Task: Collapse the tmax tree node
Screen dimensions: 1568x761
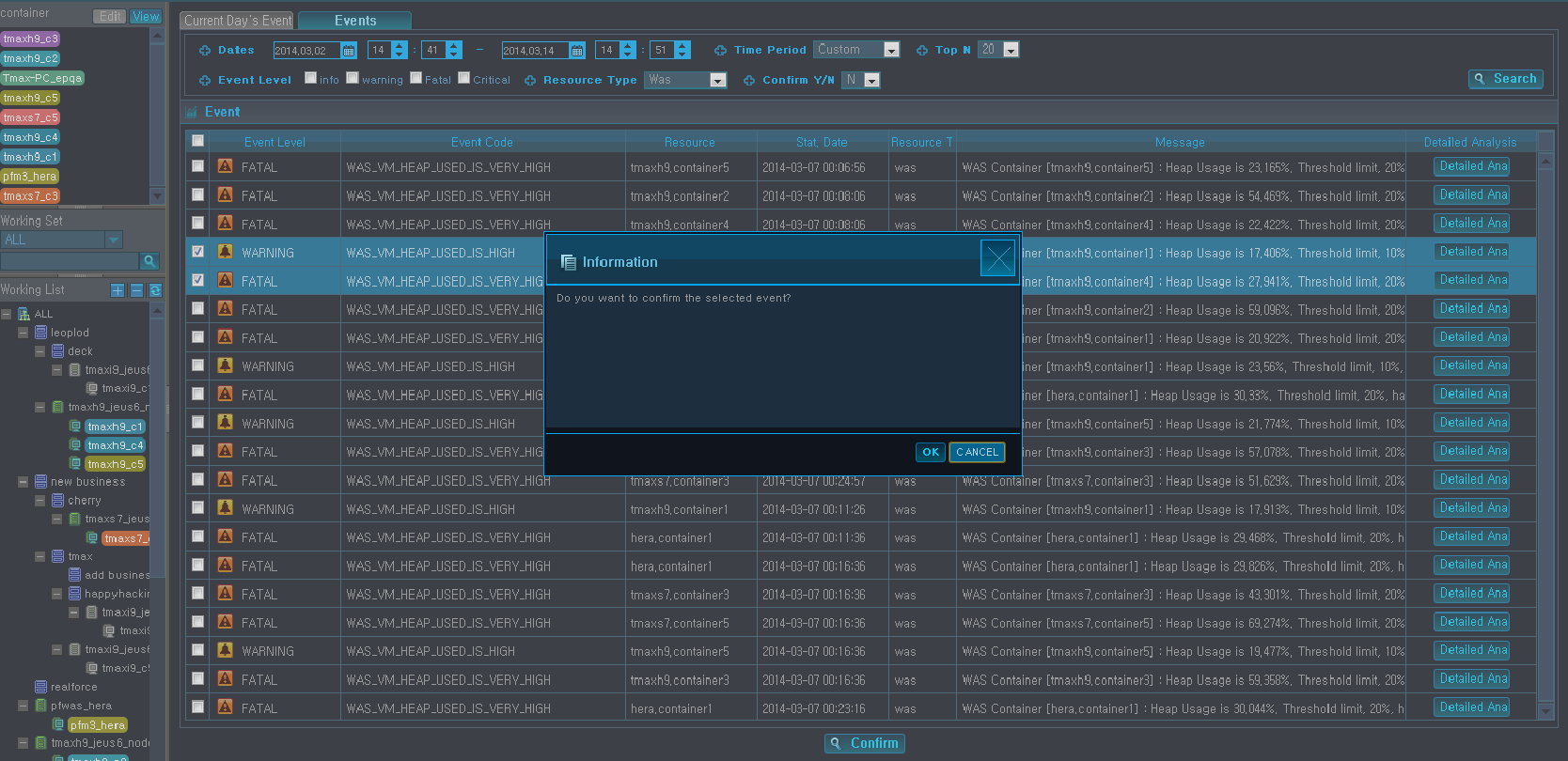Action: [x=39, y=556]
